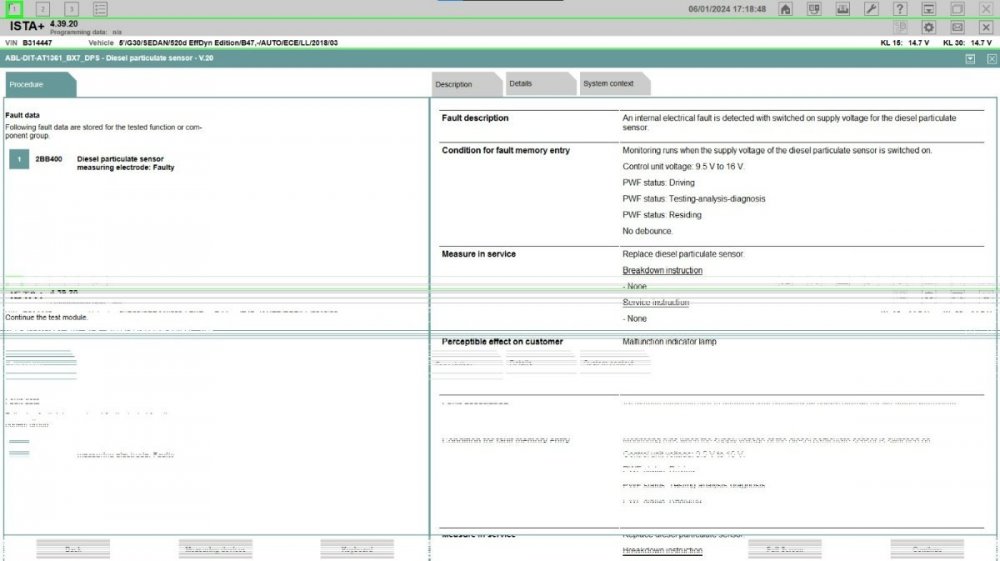The width and height of the screenshot is (1000, 561).
Task: Go to the ISTA home screen
Action: pyautogui.click(x=785, y=9)
